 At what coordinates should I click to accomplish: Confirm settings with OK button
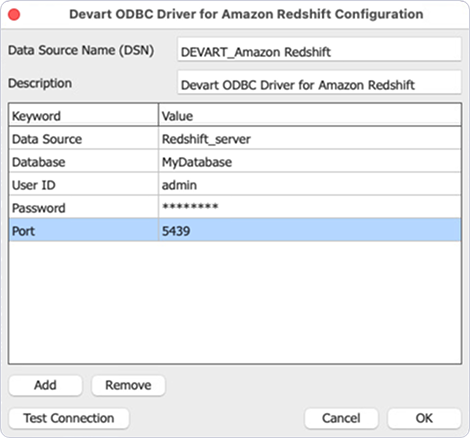click(x=424, y=418)
